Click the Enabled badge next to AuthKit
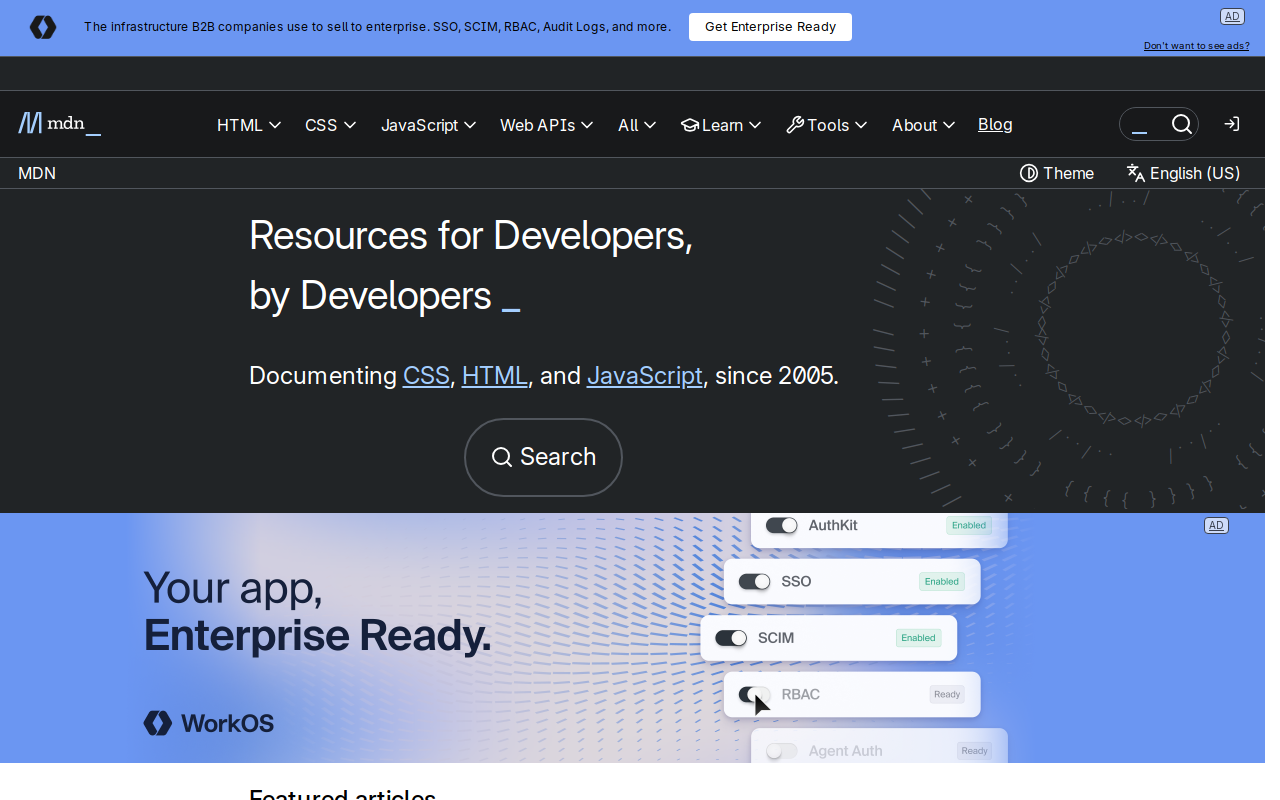This screenshot has height=800, width=1280. click(969, 525)
